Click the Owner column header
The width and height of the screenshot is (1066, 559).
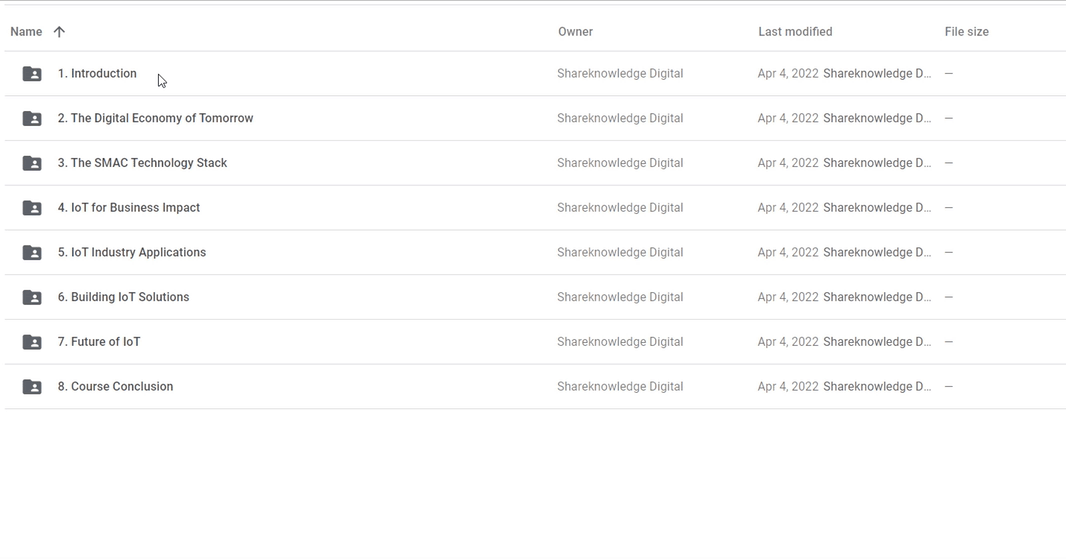[x=575, y=32]
